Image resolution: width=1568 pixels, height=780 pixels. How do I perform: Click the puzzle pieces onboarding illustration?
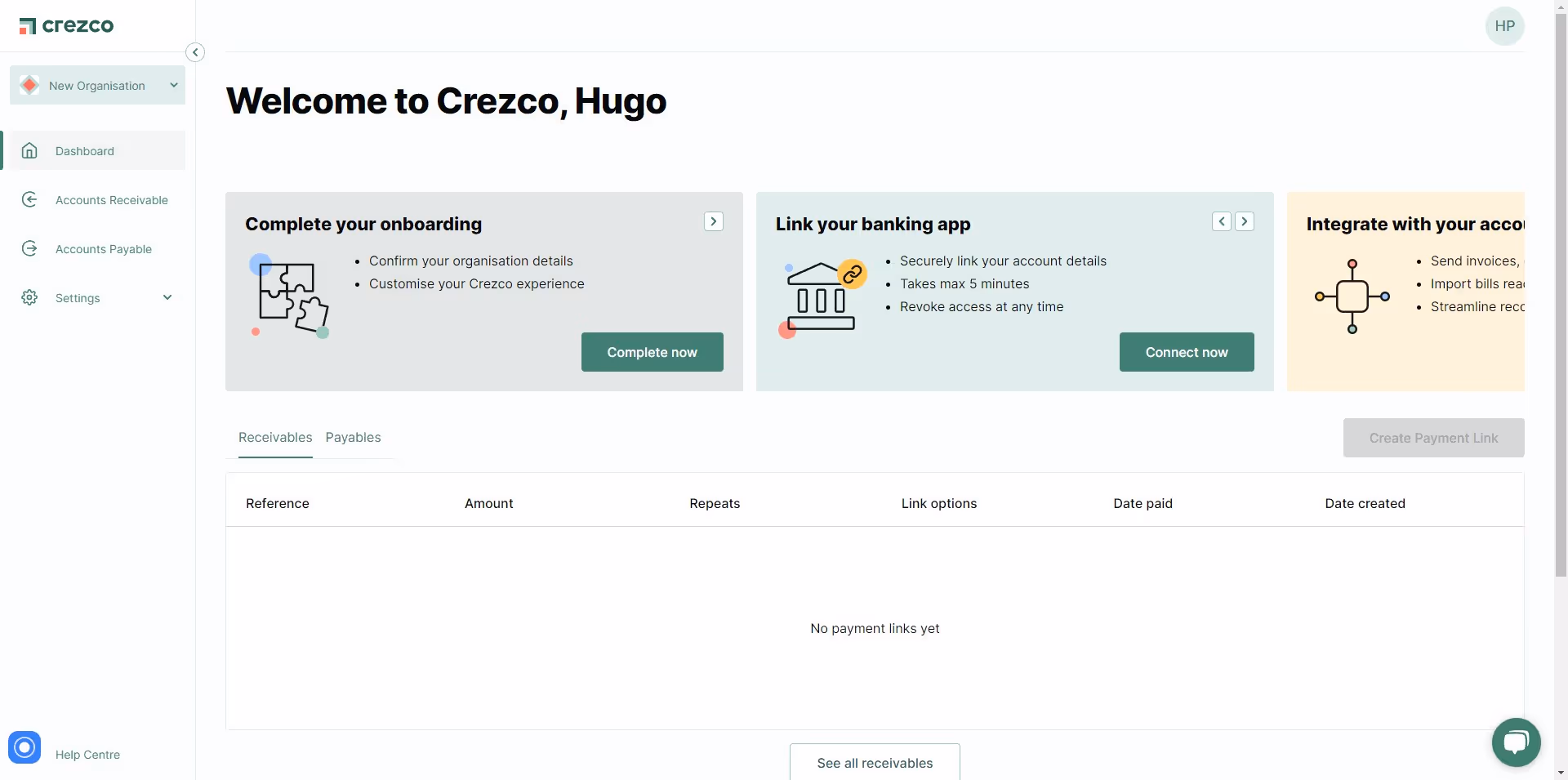click(x=289, y=296)
